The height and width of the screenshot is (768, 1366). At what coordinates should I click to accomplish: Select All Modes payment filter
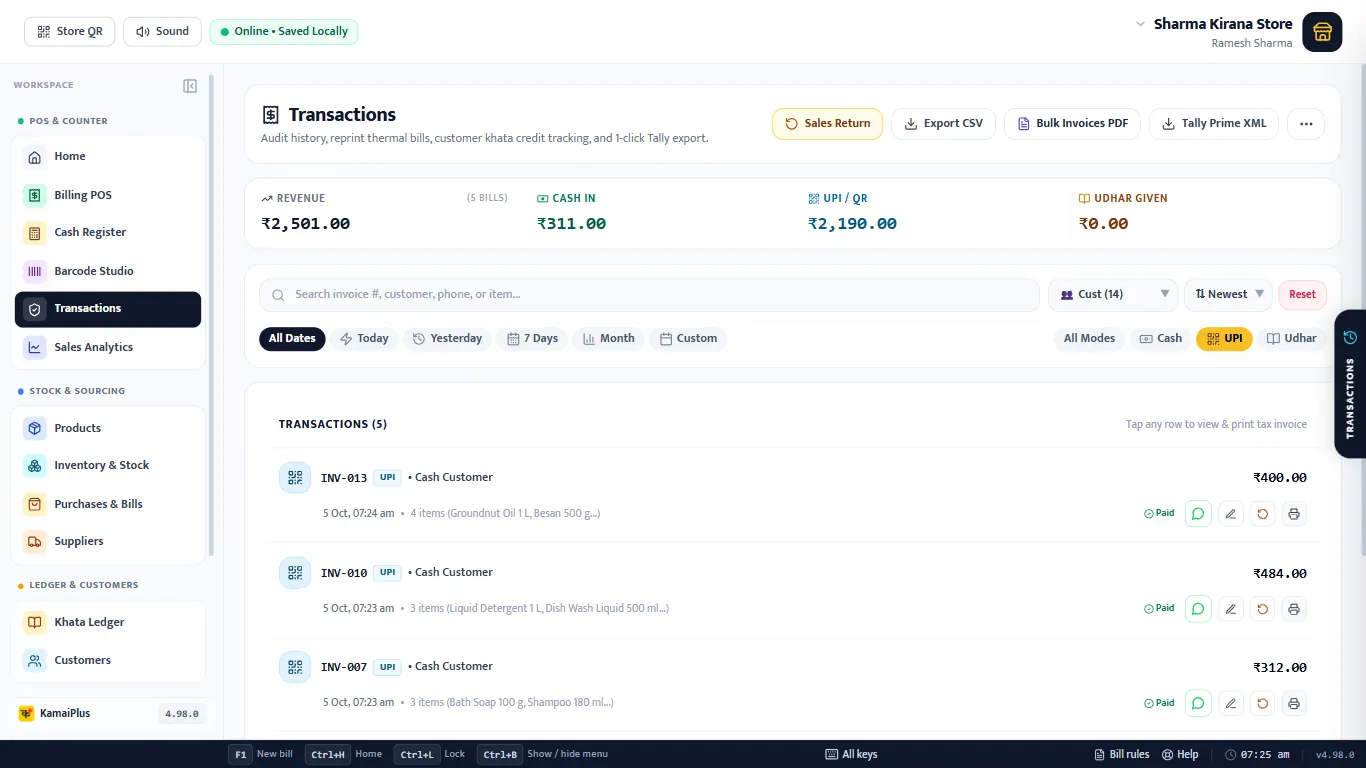(x=1089, y=339)
